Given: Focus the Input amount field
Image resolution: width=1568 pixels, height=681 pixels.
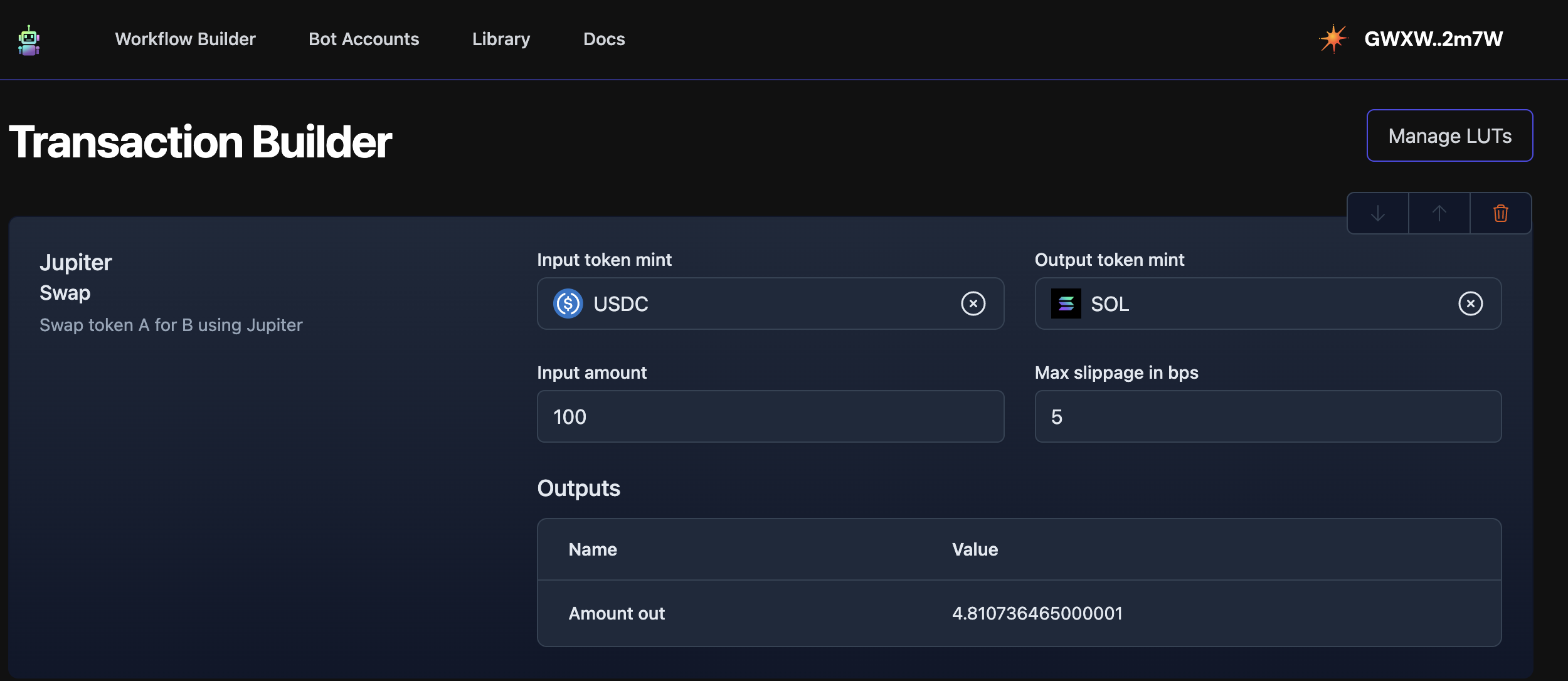Looking at the screenshot, I should tap(770, 417).
